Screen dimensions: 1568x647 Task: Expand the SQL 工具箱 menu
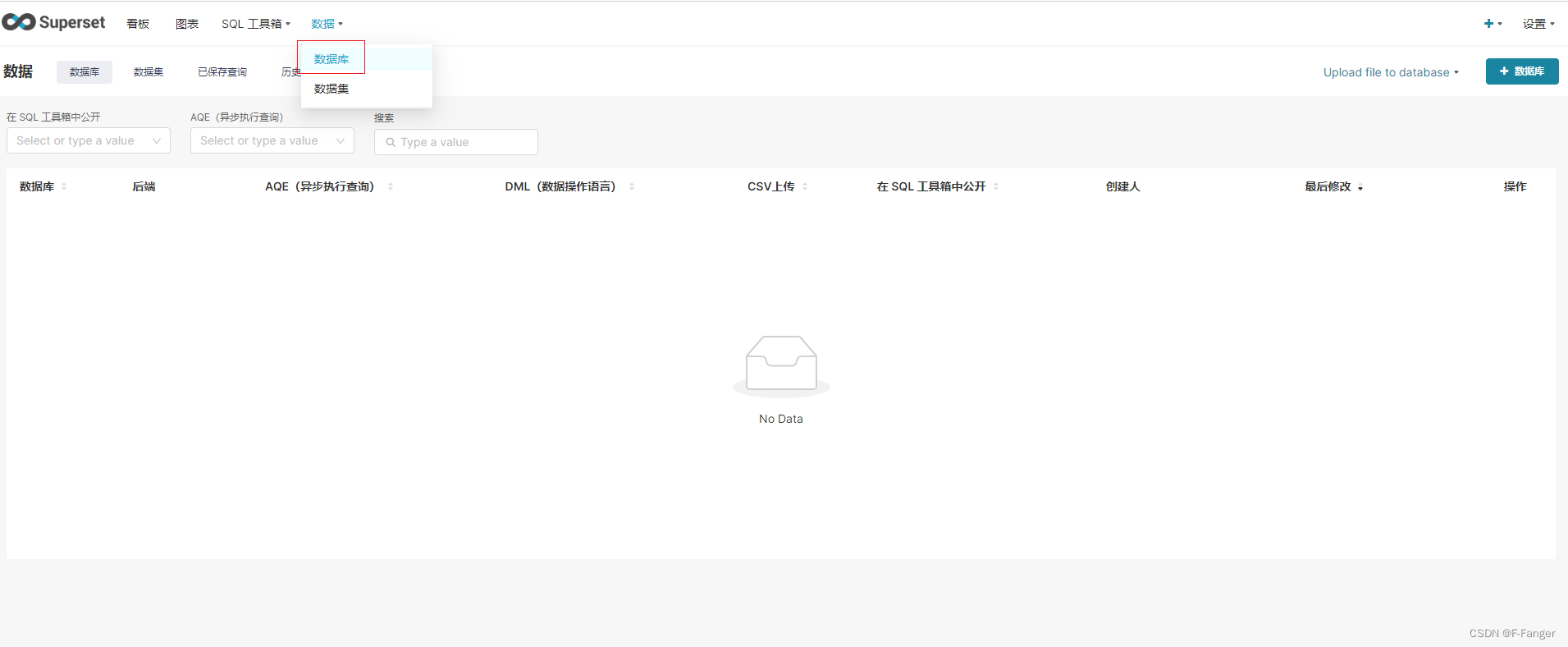click(255, 24)
